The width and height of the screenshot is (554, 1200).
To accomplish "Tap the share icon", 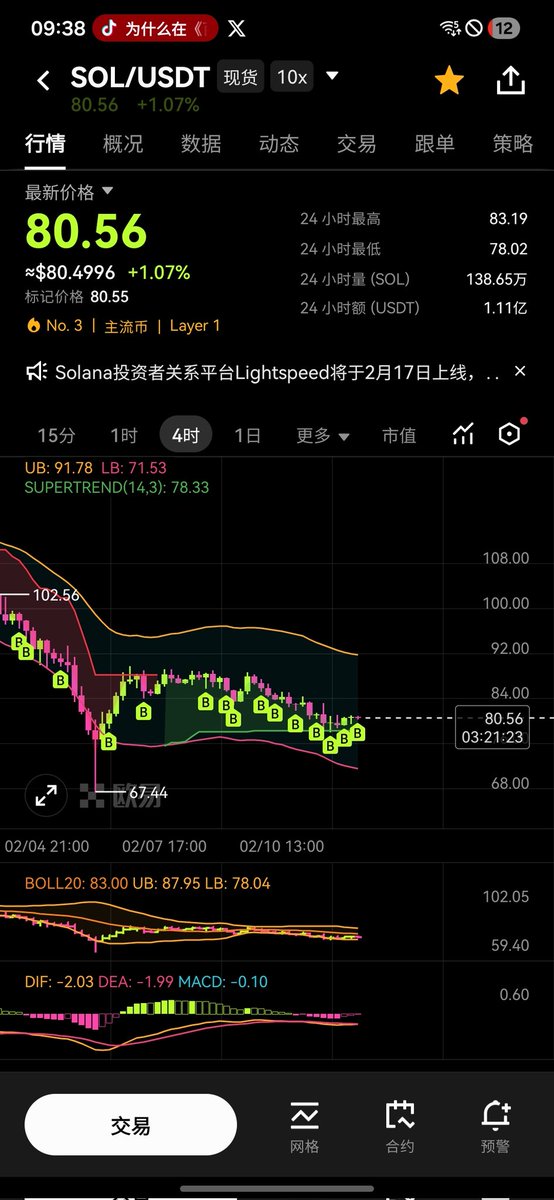I will pos(511,81).
